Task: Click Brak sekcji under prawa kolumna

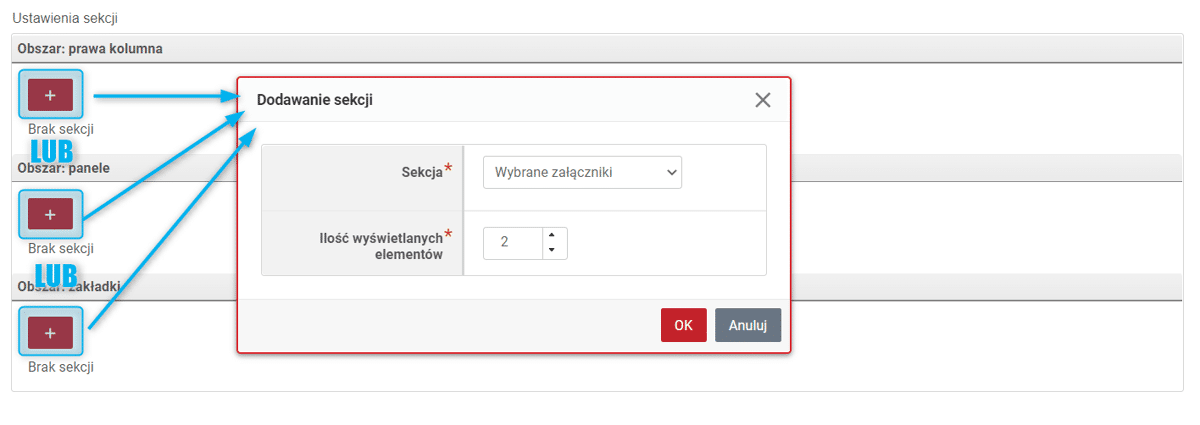Action: click(61, 129)
